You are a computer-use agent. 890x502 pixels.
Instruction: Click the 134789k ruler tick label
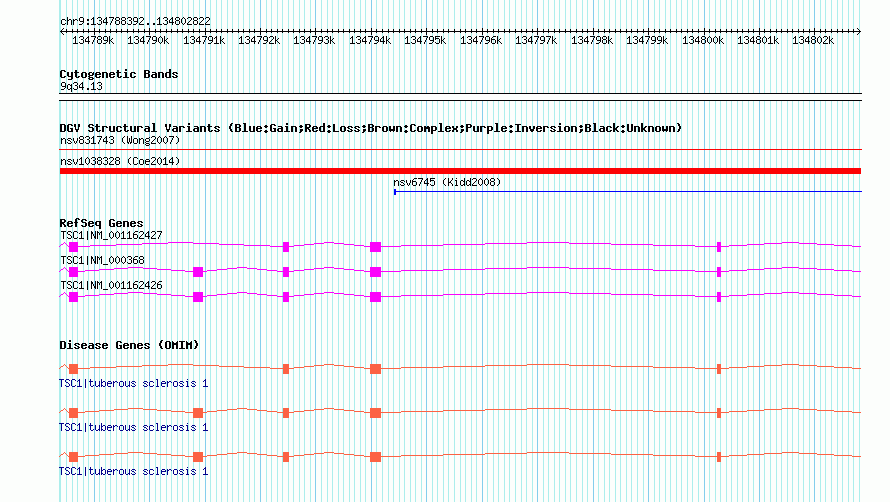click(x=93, y=40)
